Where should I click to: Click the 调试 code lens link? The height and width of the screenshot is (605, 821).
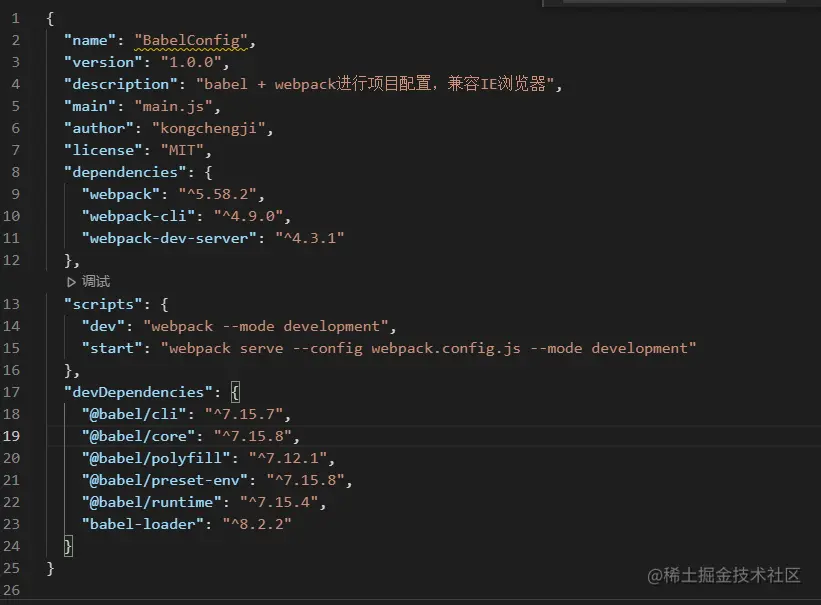[x=96, y=282]
